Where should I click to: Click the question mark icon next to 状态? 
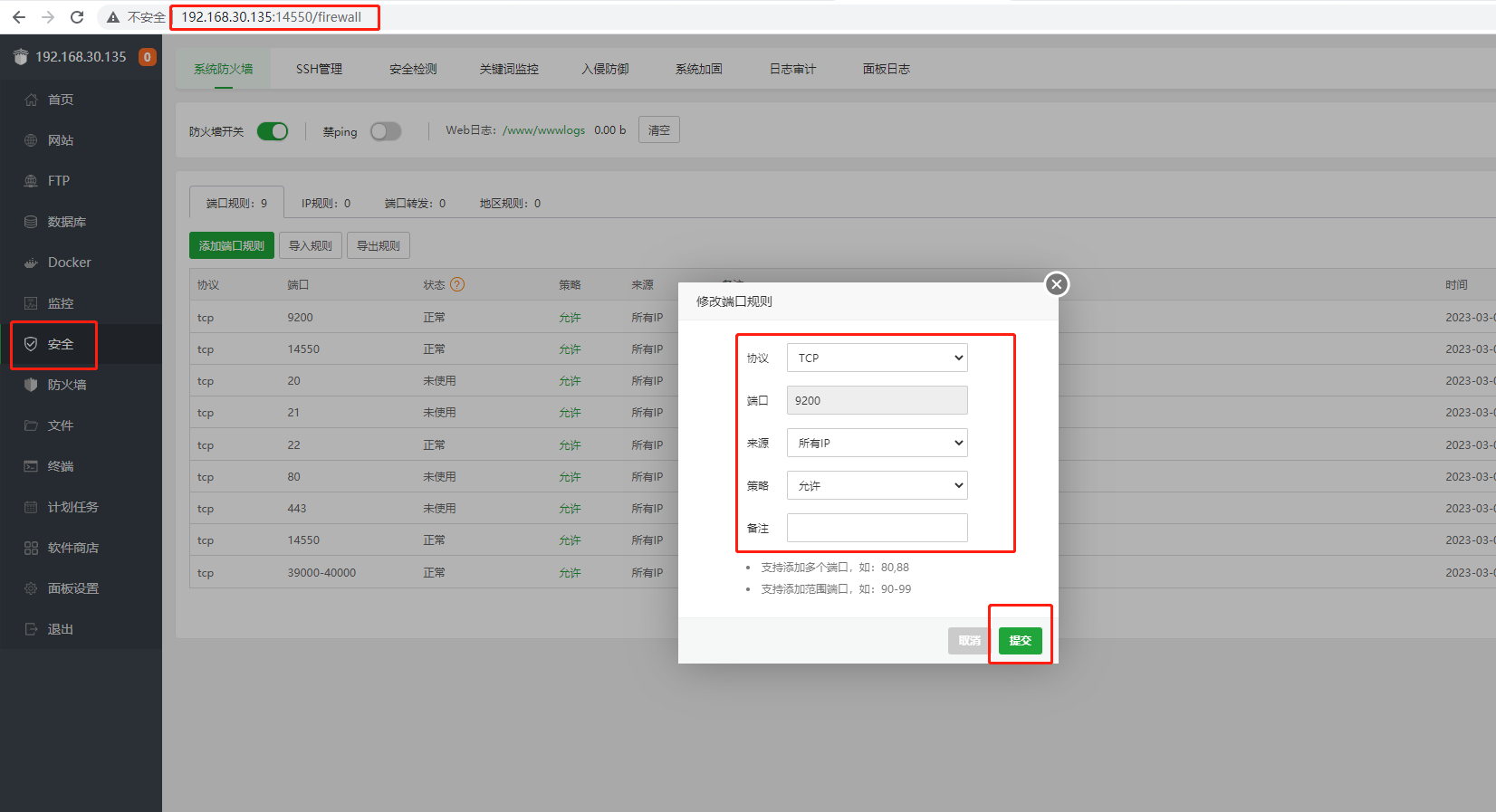[x=457, y=284]
